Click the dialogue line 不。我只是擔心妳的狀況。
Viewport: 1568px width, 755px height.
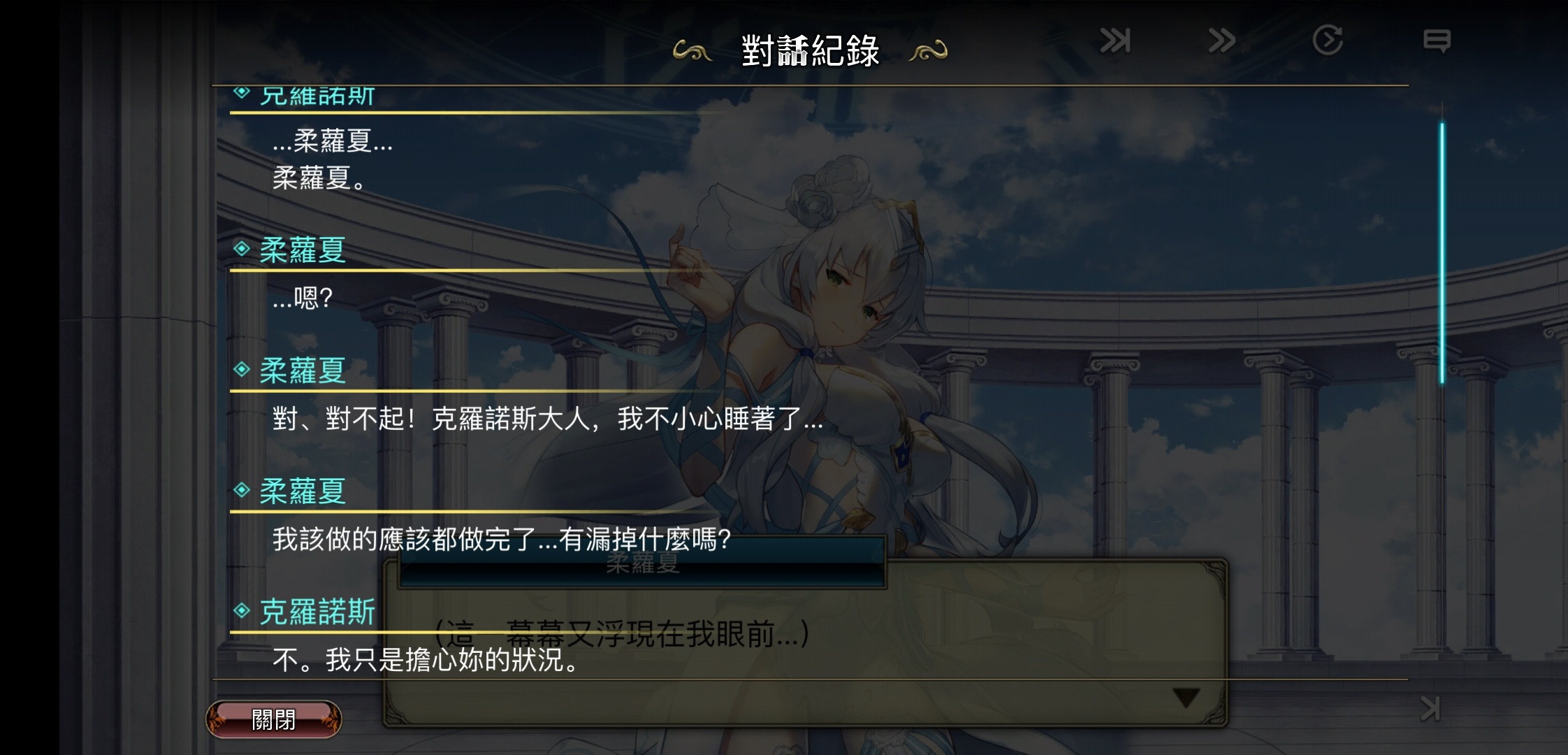tap(426, 659)
